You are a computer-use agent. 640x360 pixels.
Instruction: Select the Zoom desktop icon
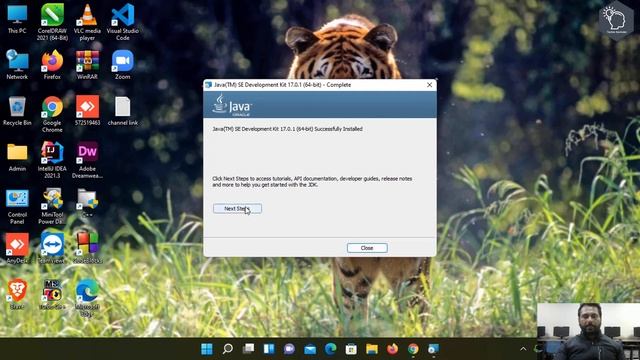(122, 64)
